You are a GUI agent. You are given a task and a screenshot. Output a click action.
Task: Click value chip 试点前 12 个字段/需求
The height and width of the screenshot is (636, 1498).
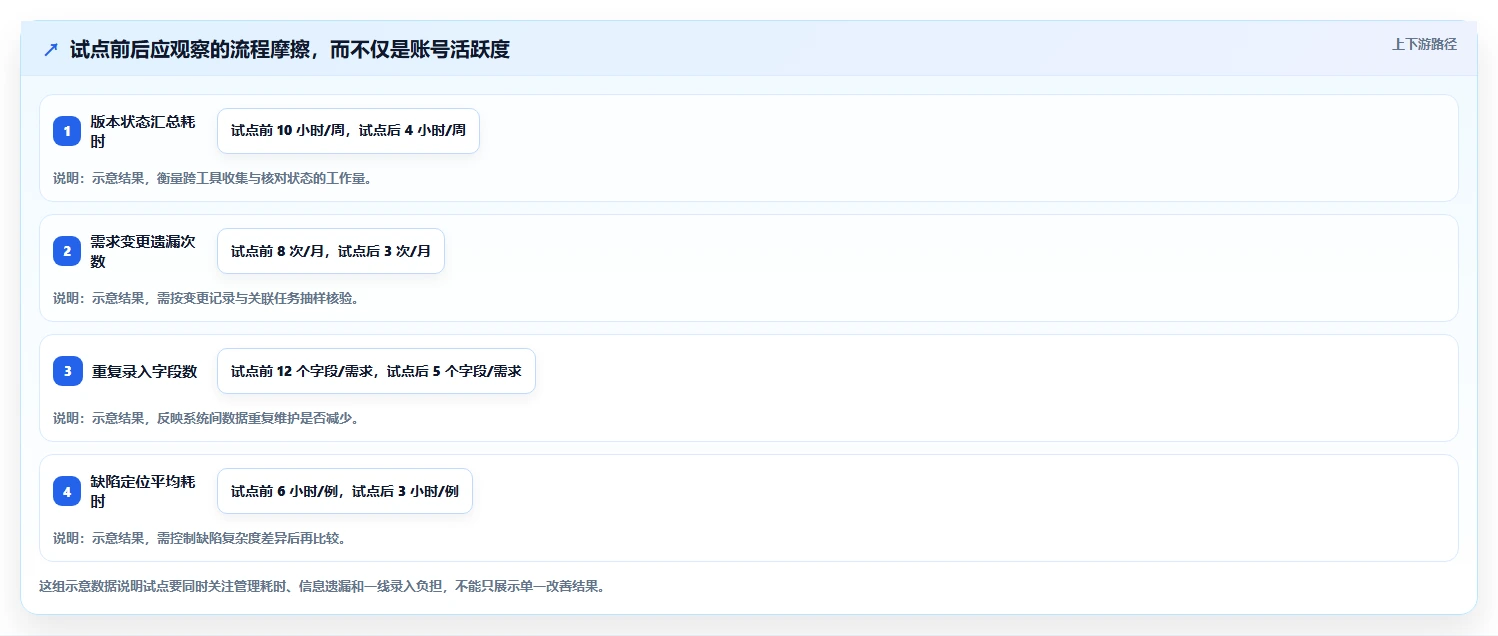[x=376, y=371]
